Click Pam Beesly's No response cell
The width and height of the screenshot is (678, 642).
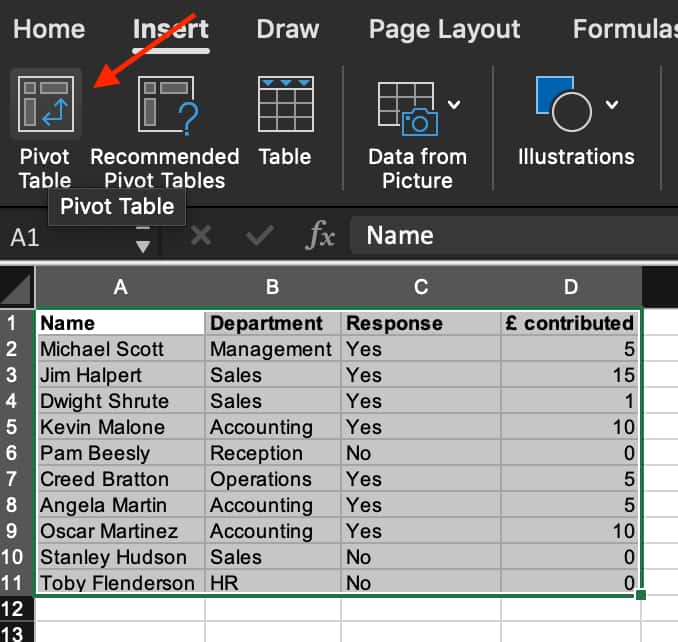click(421, 453)
